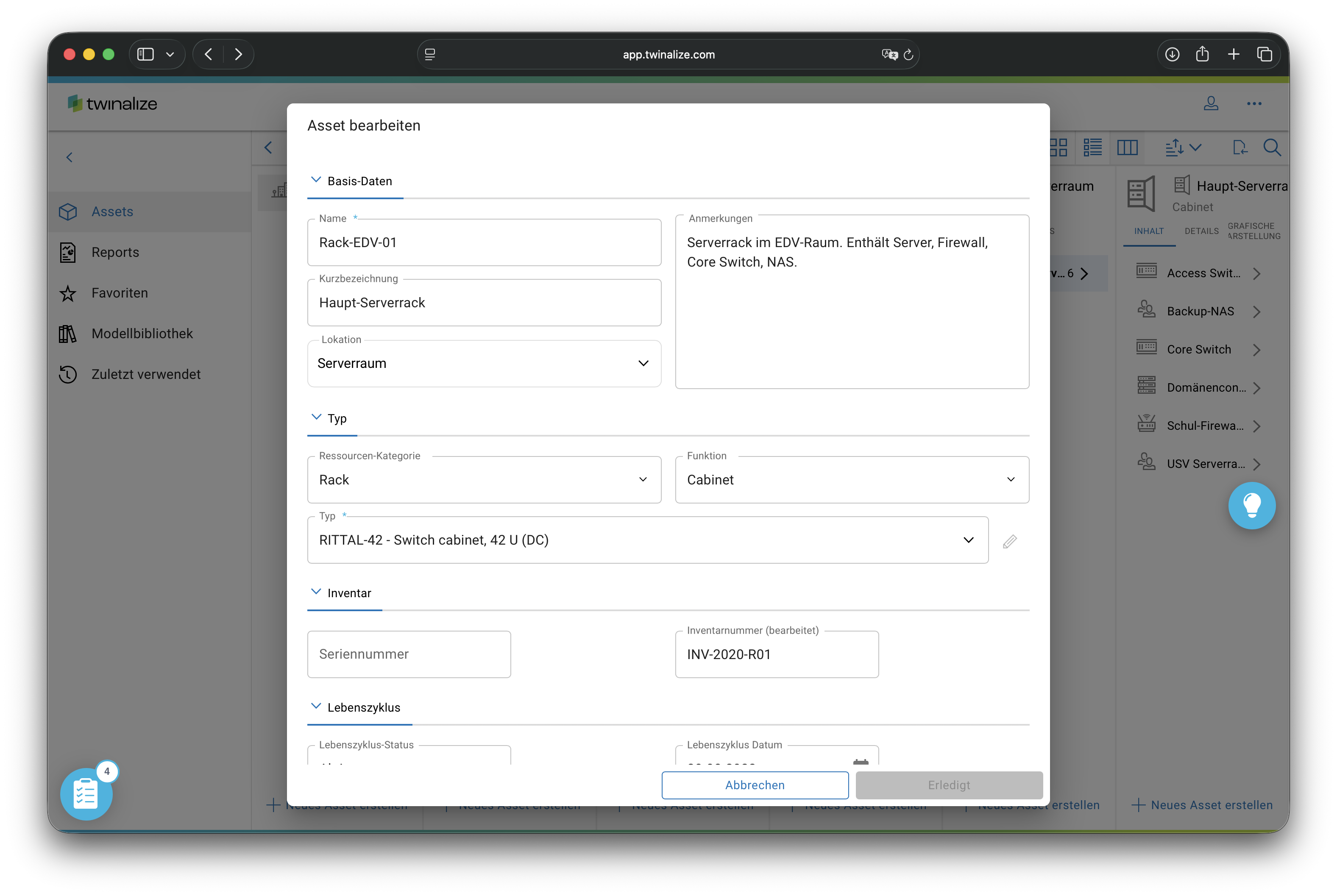Click the Abbrechen button
Screen dimensions: 1337x896
(x=754, y=785)
